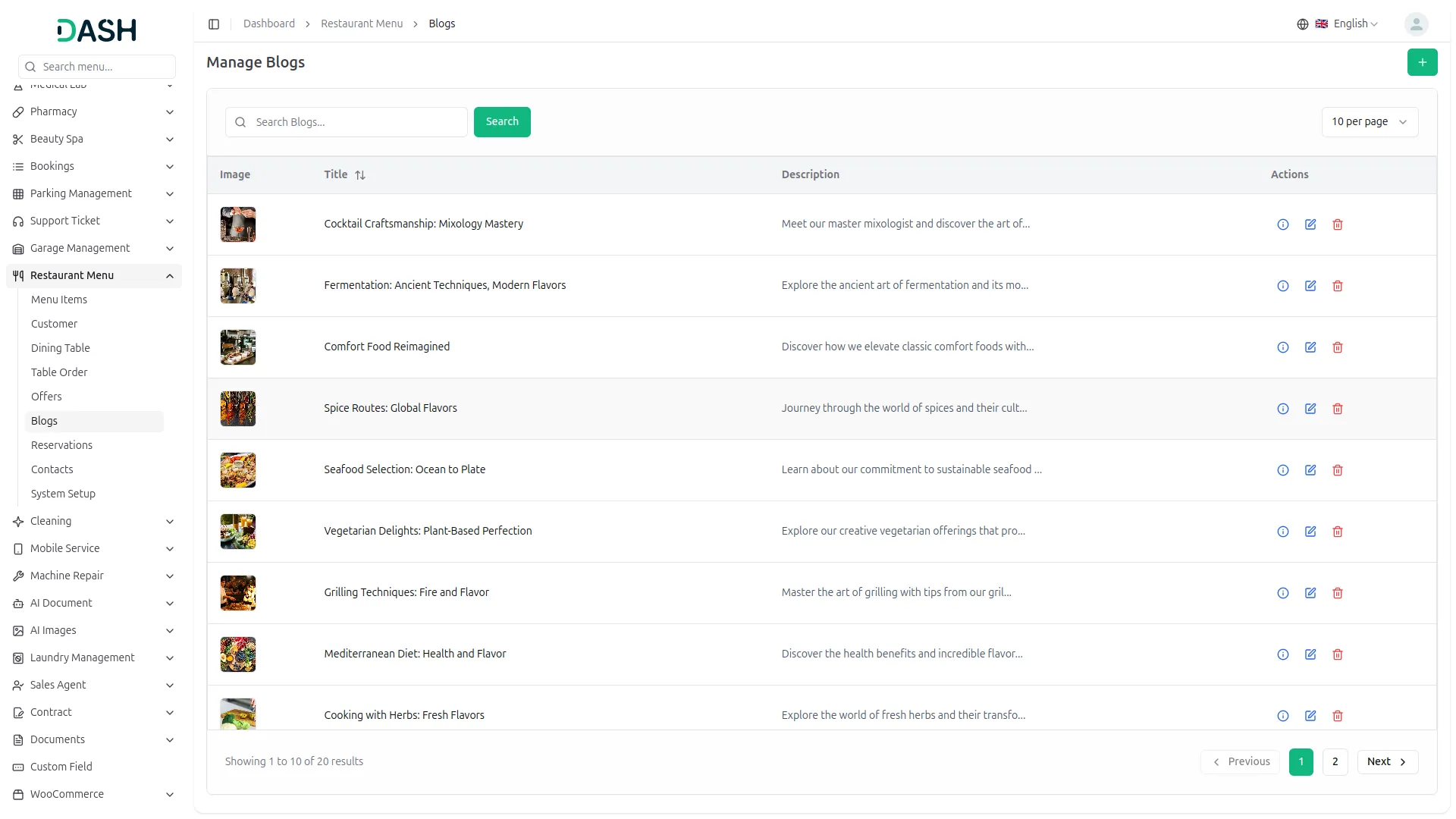
Task: Delete Grilling Techniques blog entry
Action: click(x=1337, y=593)
